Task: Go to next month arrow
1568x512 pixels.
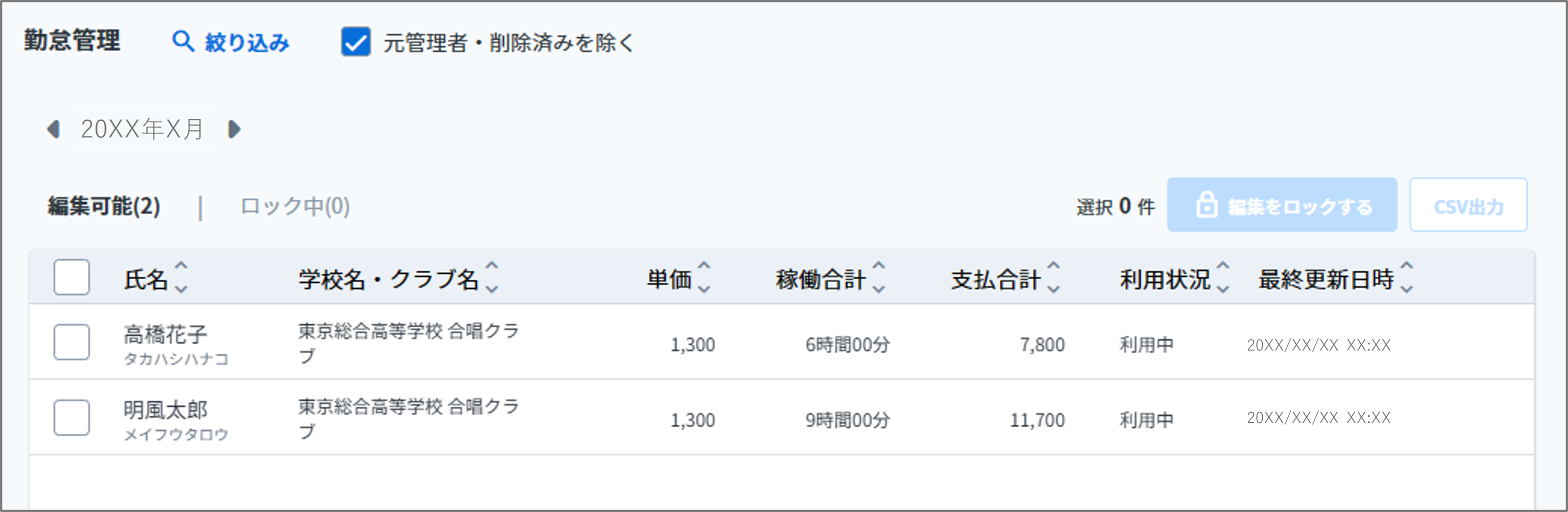Action: [x=234, y=129]
